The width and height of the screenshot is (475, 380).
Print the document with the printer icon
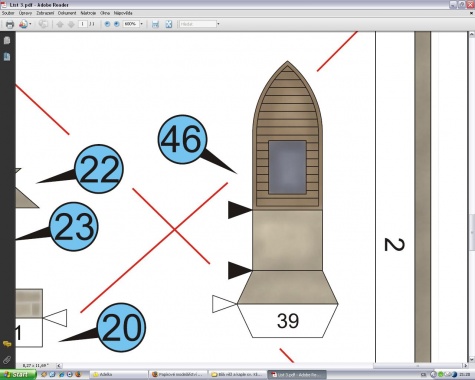point(10,24)
